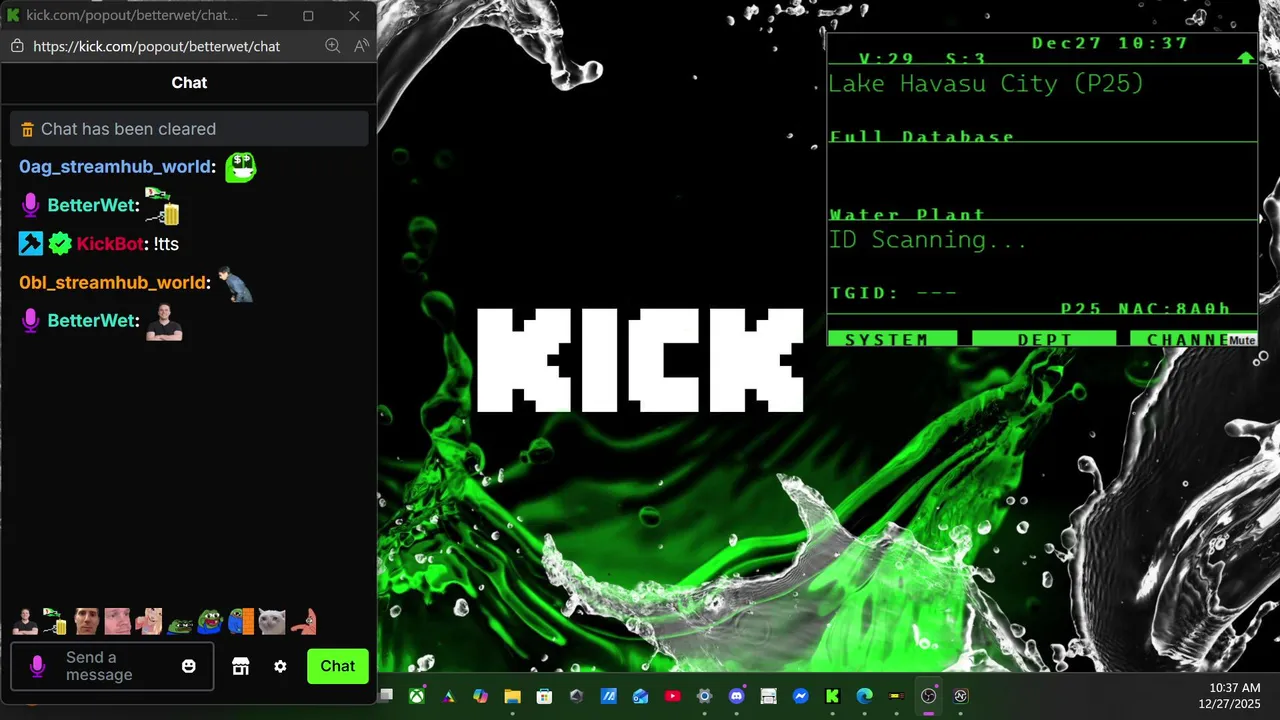Click Lake Havasu City (P25) system name
This screenshot has height=720, width=1280.
point(986,83)
